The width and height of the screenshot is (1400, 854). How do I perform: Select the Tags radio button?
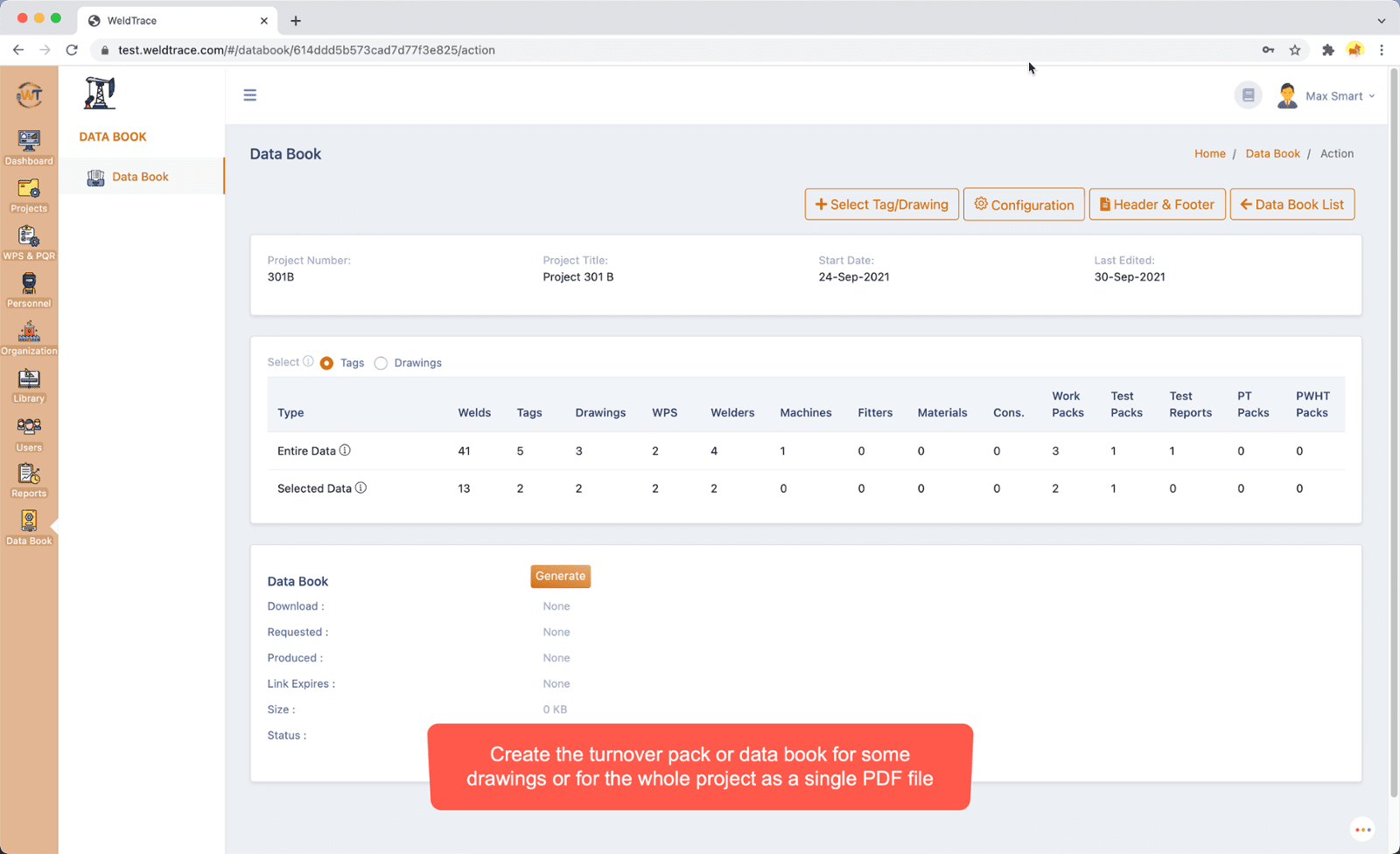click(326, 362)
